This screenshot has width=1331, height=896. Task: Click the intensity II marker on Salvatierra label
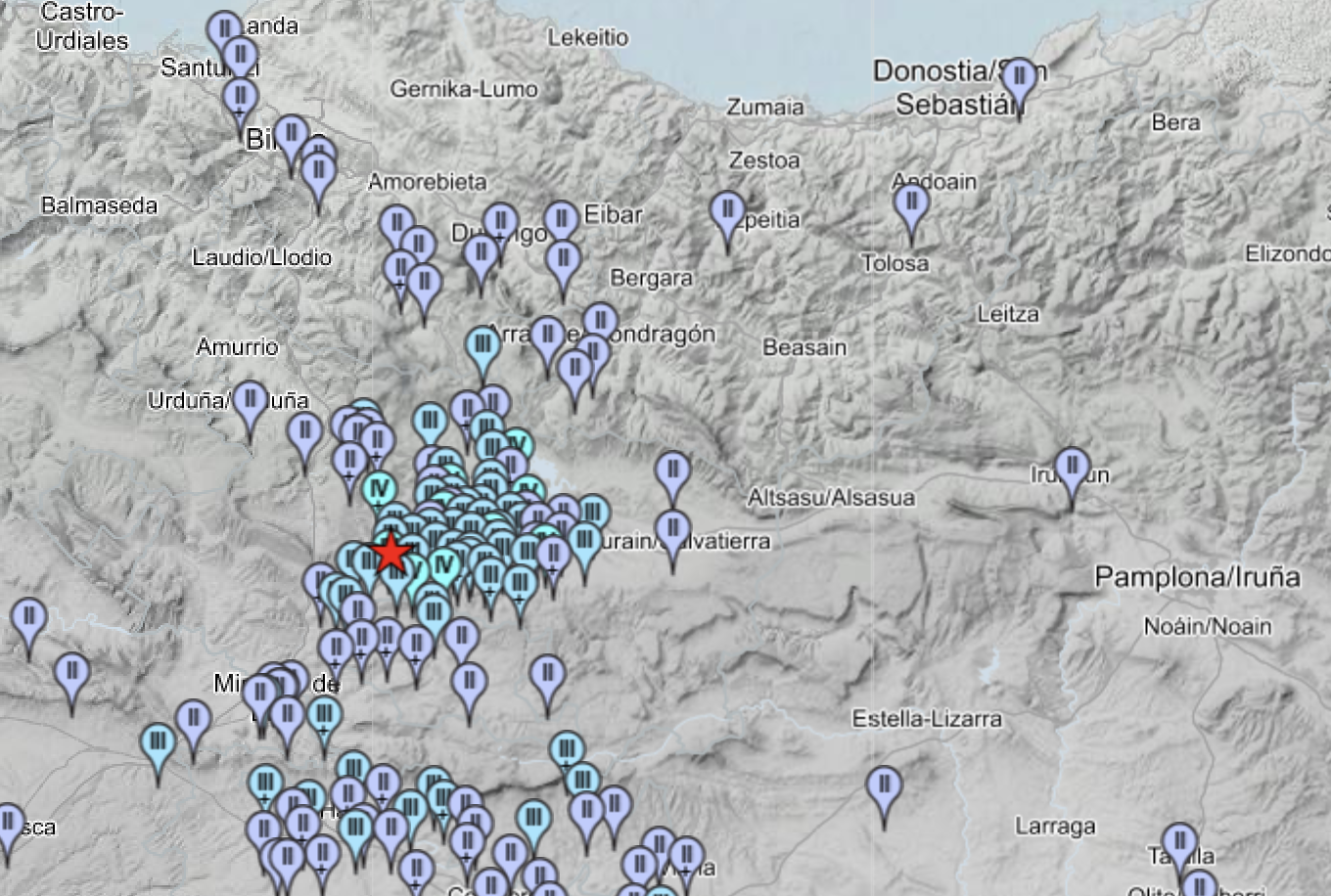coord(672,531)
